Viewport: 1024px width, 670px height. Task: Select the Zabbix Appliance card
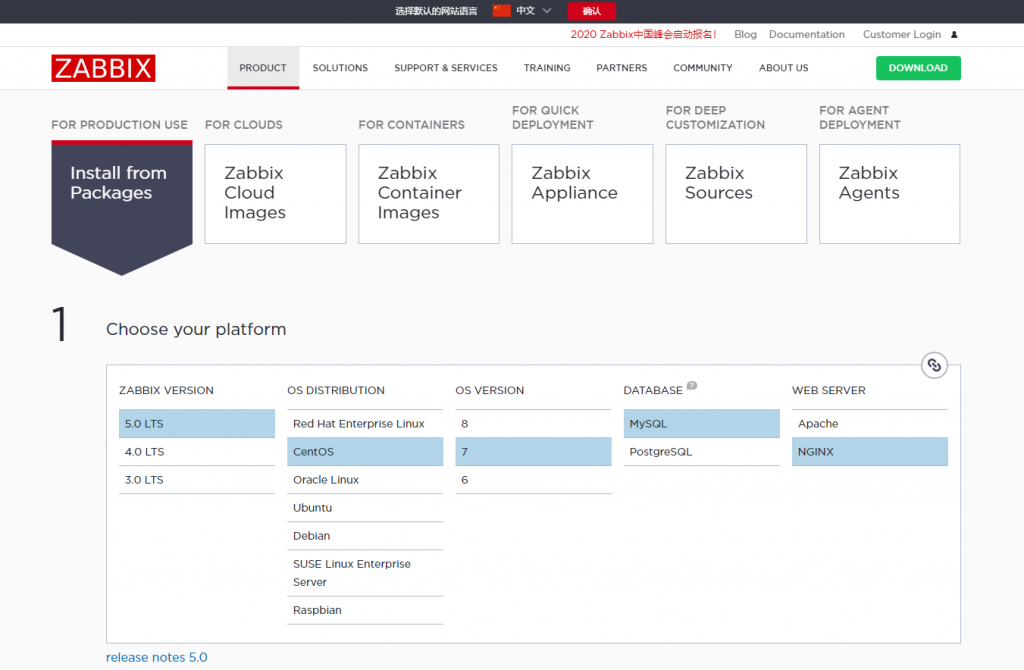click(x=583, y=194)
